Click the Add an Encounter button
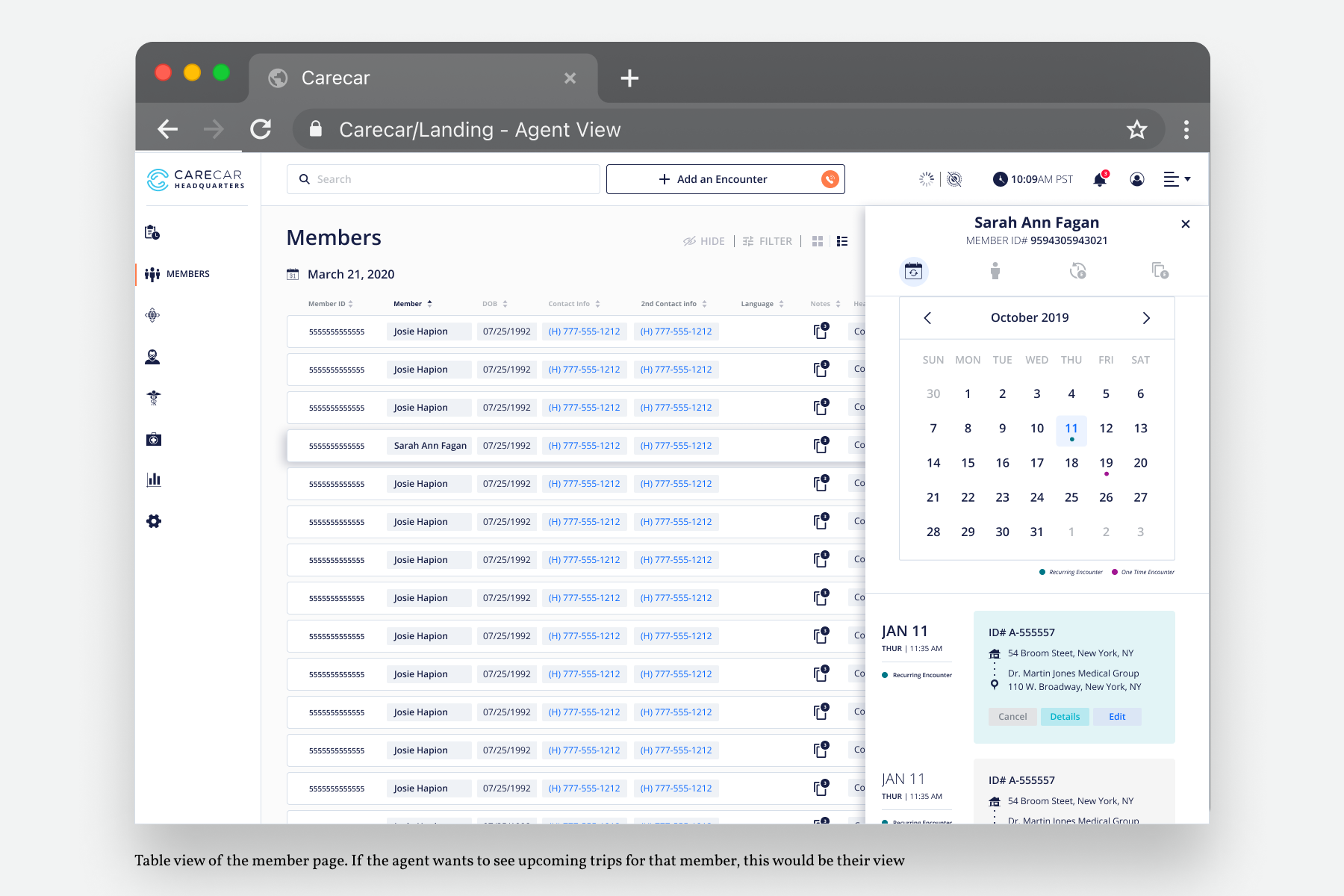 [713, 179]
